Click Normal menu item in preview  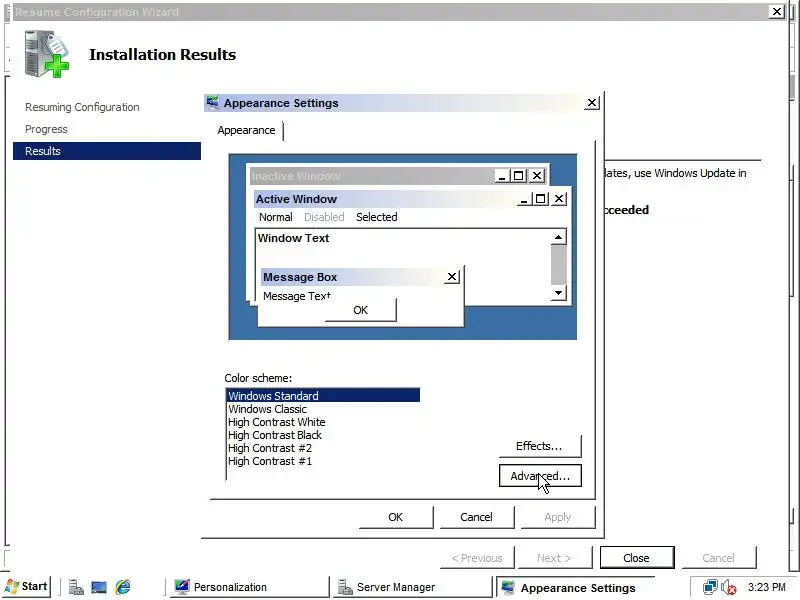276,217
